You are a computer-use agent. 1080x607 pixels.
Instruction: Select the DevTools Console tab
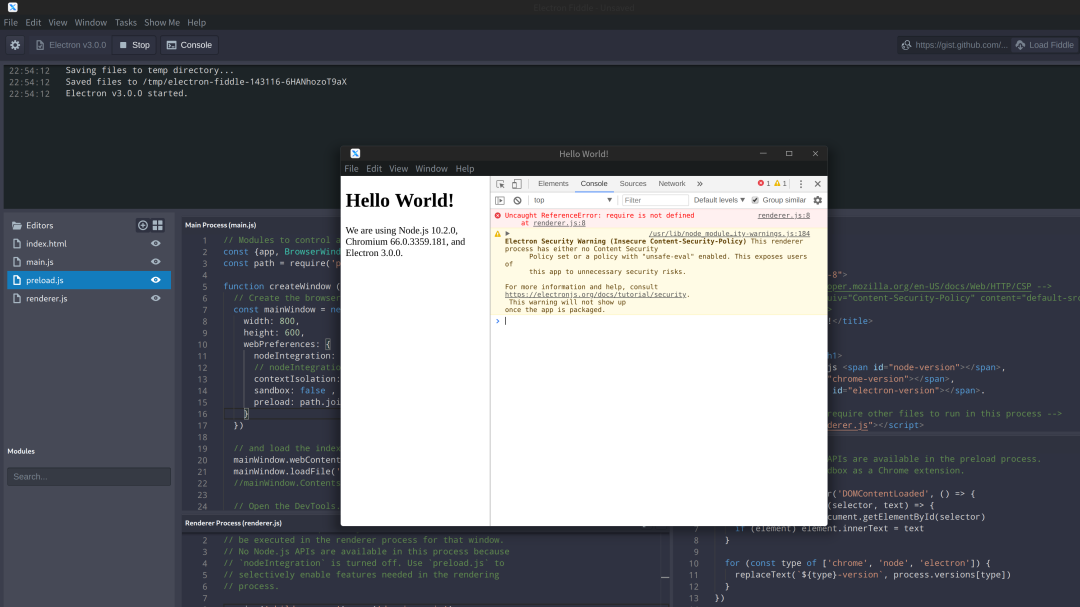(594, 184)
